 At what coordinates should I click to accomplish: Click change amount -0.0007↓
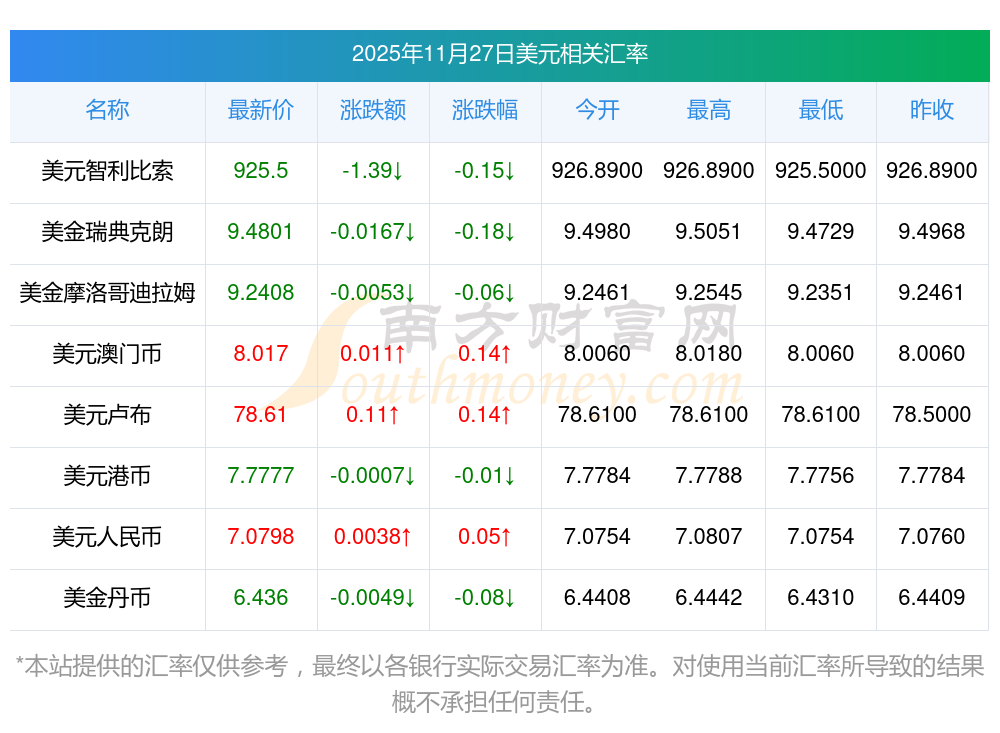click(x=372, y=476)
